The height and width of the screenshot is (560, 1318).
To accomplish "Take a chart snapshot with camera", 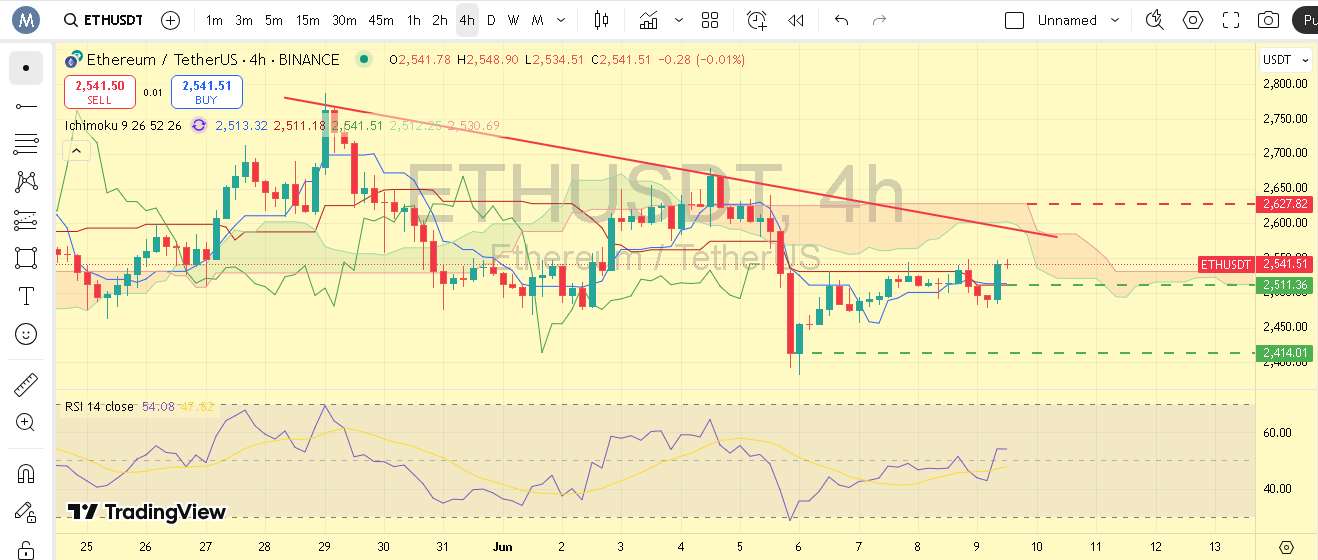I will click(x=1268, y=20).
